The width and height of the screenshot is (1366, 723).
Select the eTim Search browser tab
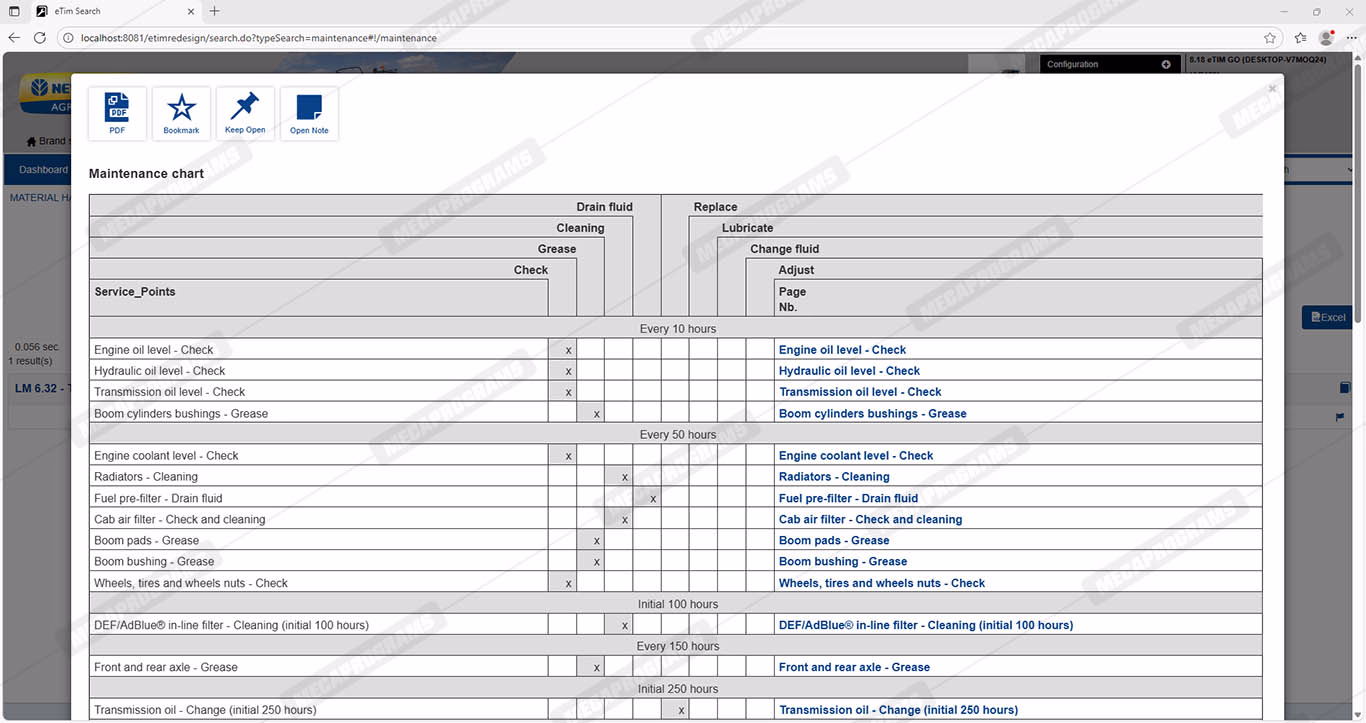coord(110,11)
